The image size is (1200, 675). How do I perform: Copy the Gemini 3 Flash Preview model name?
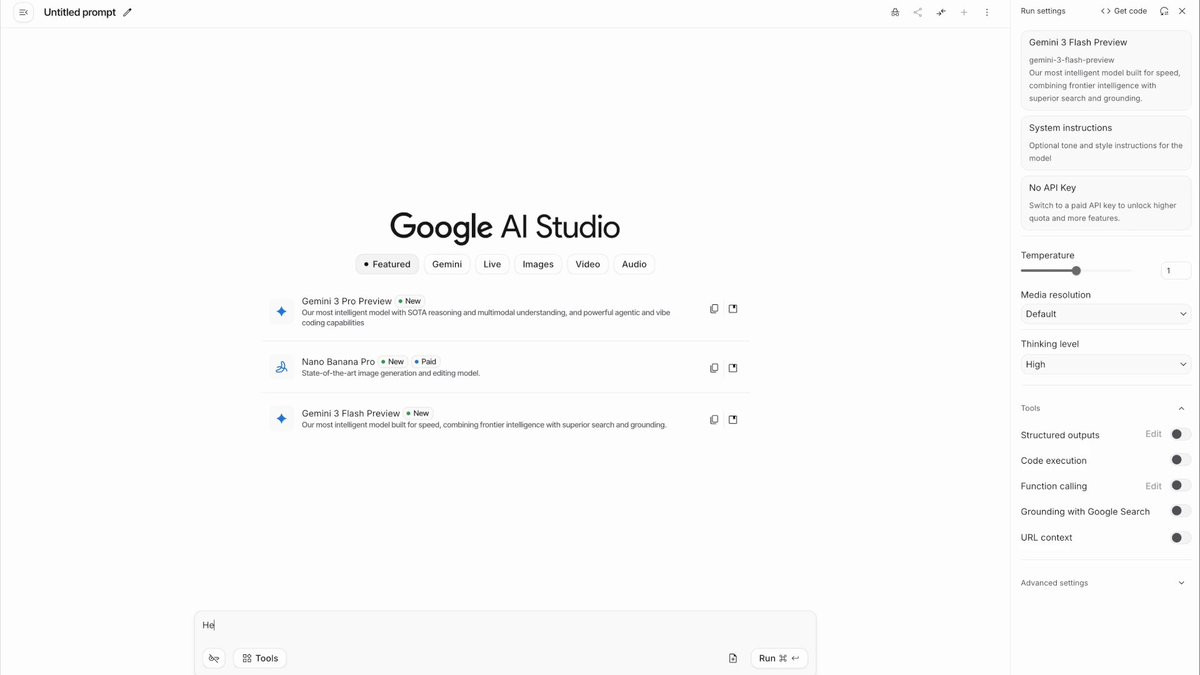pos(714,420)
